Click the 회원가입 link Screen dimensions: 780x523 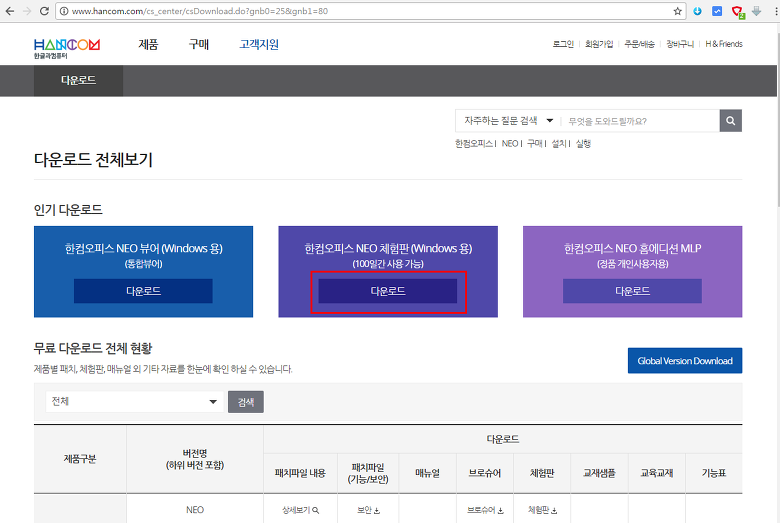599,44
